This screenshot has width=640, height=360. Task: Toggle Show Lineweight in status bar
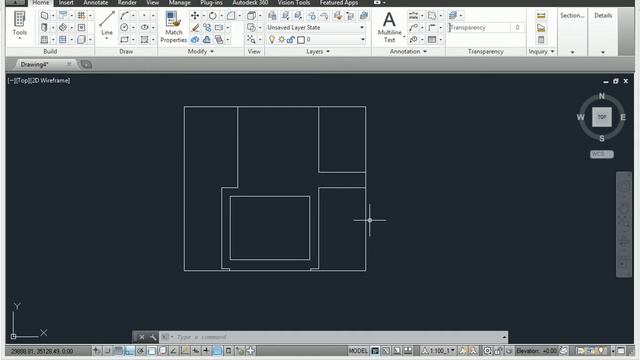[206, 351]
